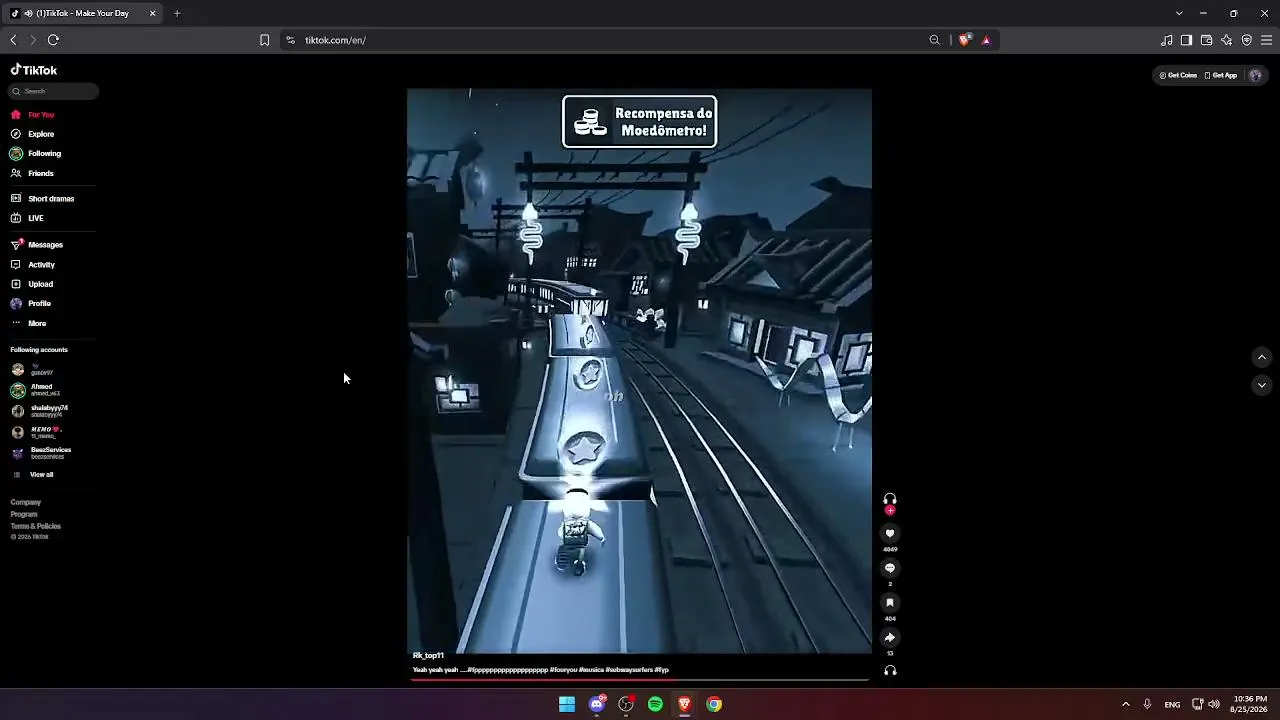The height and width of the screenshot is (720, 1280).
Task: Go to the previous video
Action: [x=1262, y=357]
